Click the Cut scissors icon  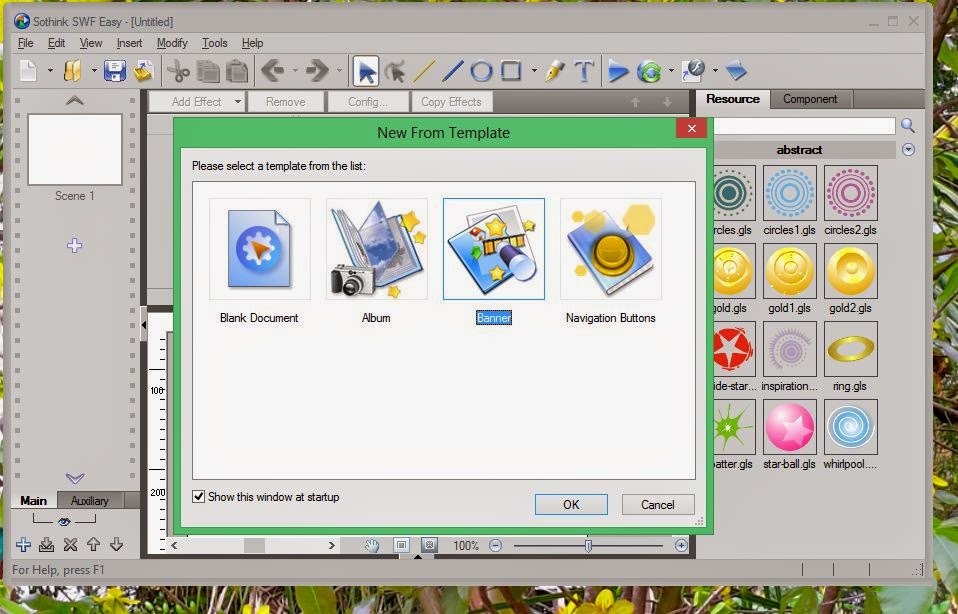tap(178, 71)
